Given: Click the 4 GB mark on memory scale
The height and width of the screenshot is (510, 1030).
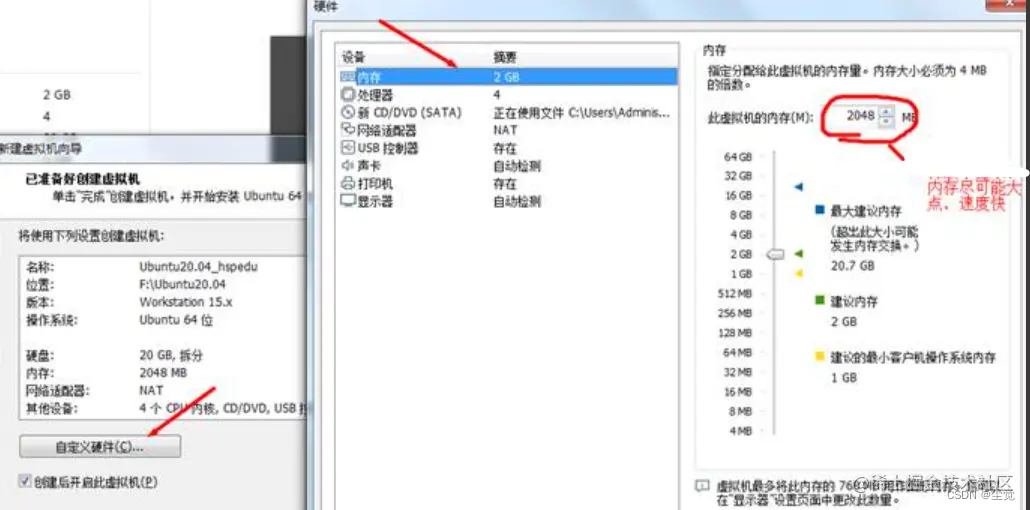Looking at the screenshot, I should (x=740, y=235).
